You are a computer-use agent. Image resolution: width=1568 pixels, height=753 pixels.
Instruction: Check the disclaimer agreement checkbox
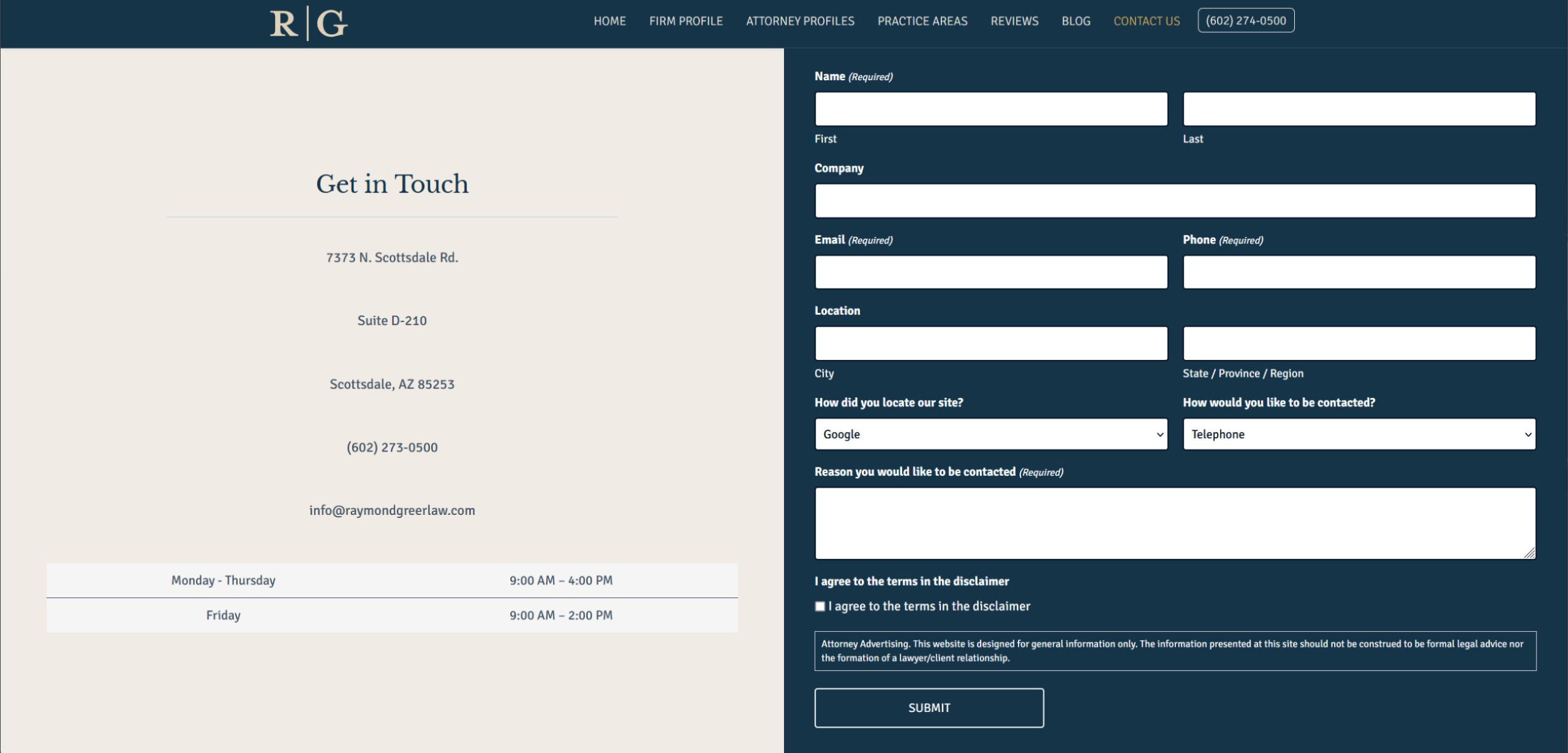[x=820, y=606]
